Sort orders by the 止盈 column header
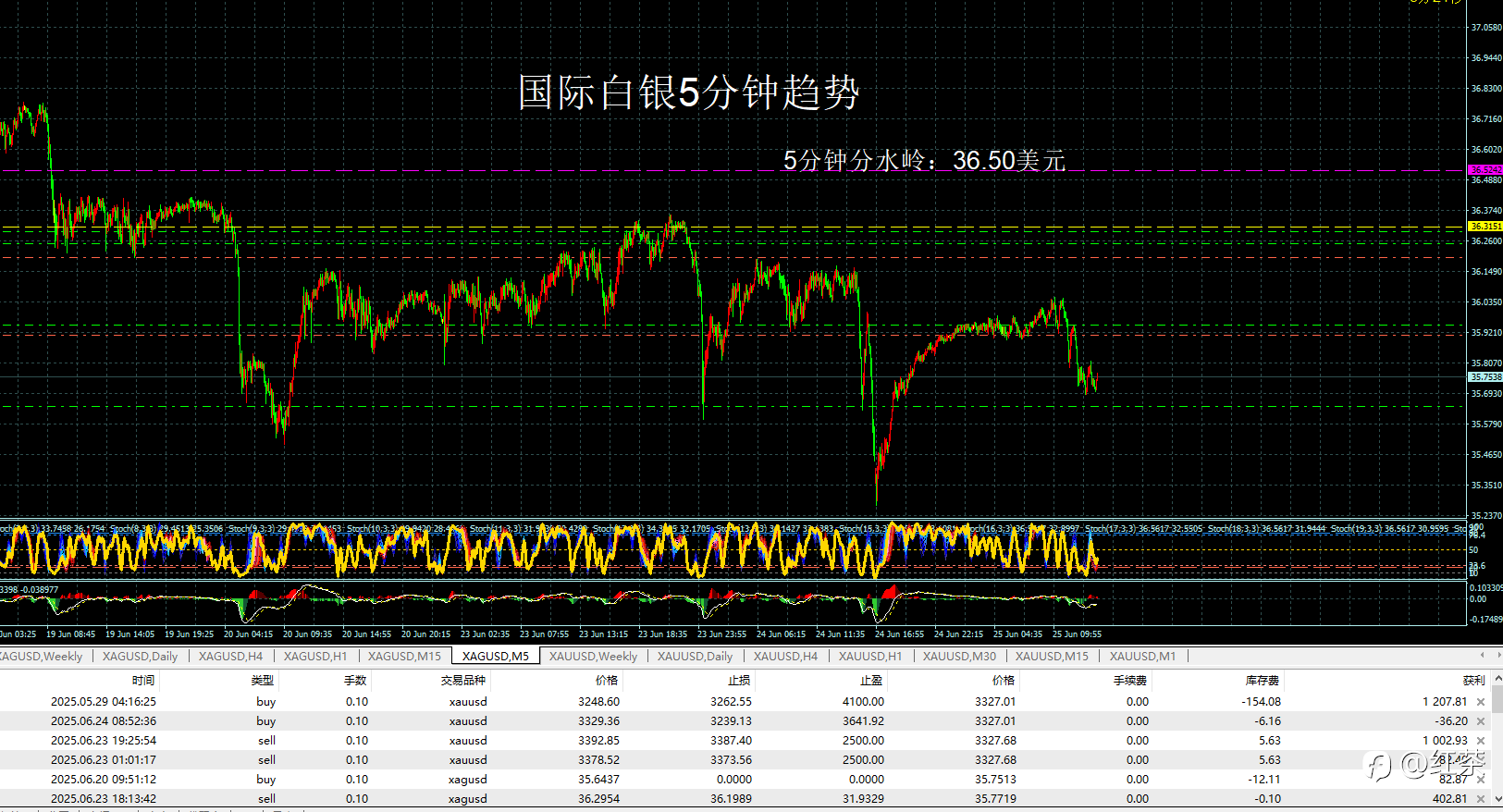This screenshot has width=1503, height=812. tap(871, 681)
